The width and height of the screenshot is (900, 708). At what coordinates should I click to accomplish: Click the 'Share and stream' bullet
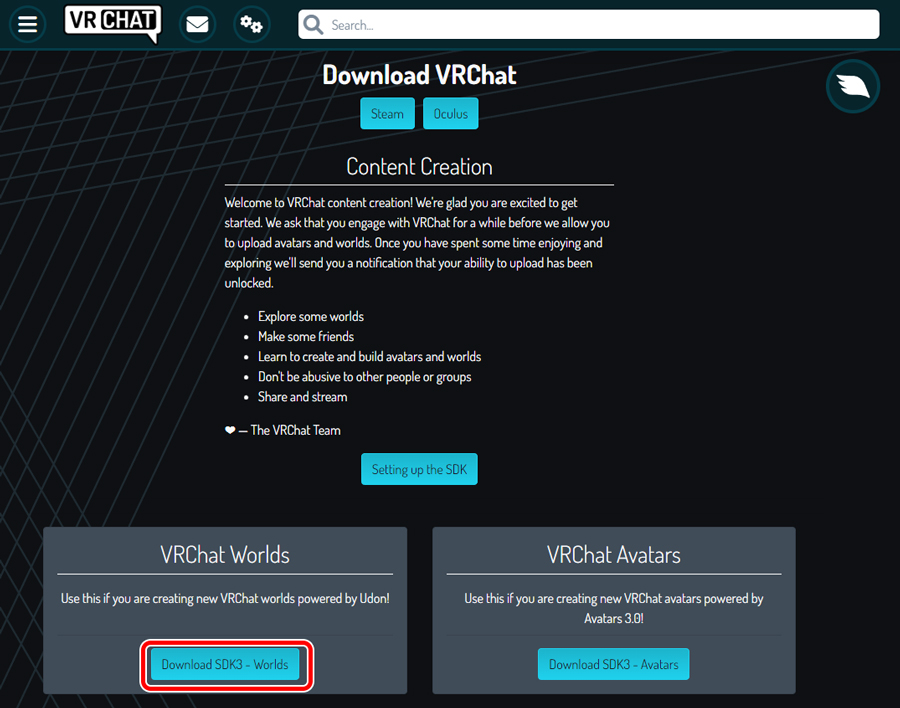point(302,397)
